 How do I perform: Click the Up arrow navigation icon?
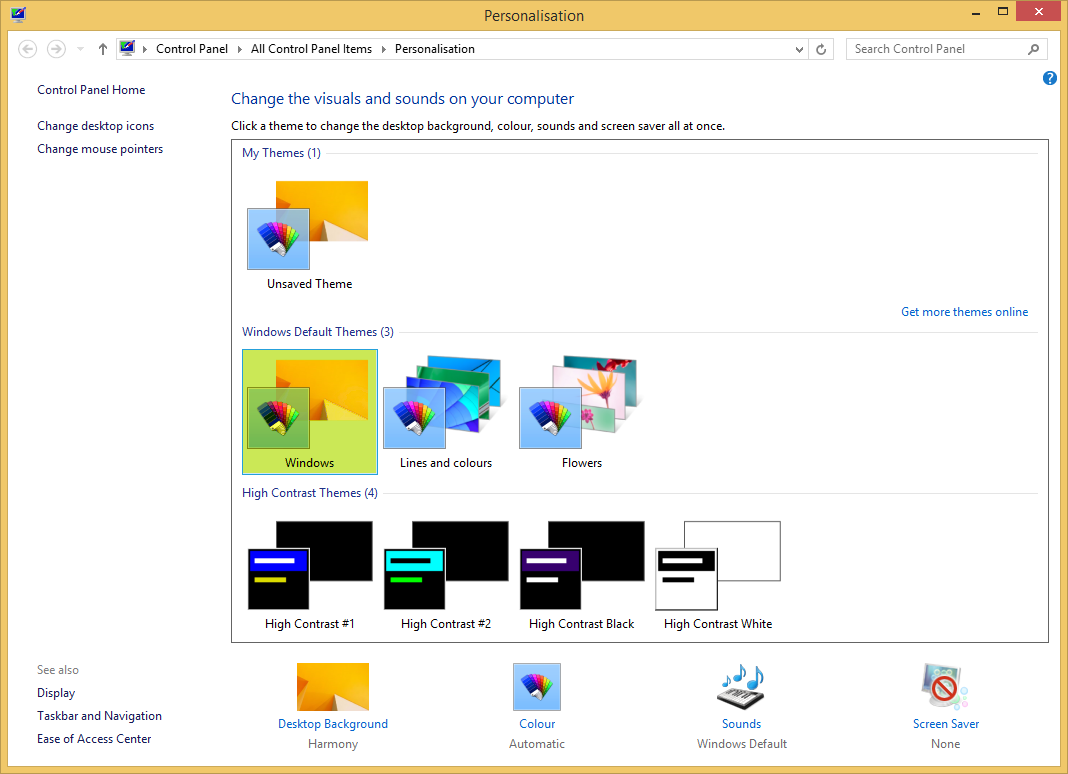[102, 48]
